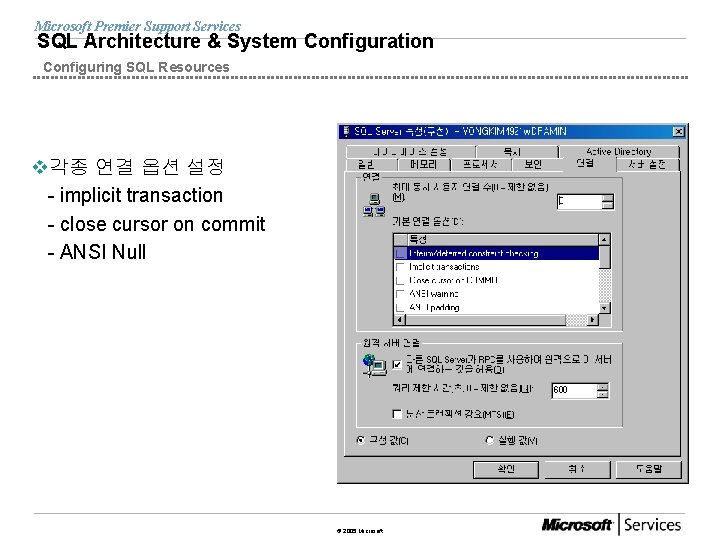Open the first tab in the top tab row

(410, 152)
